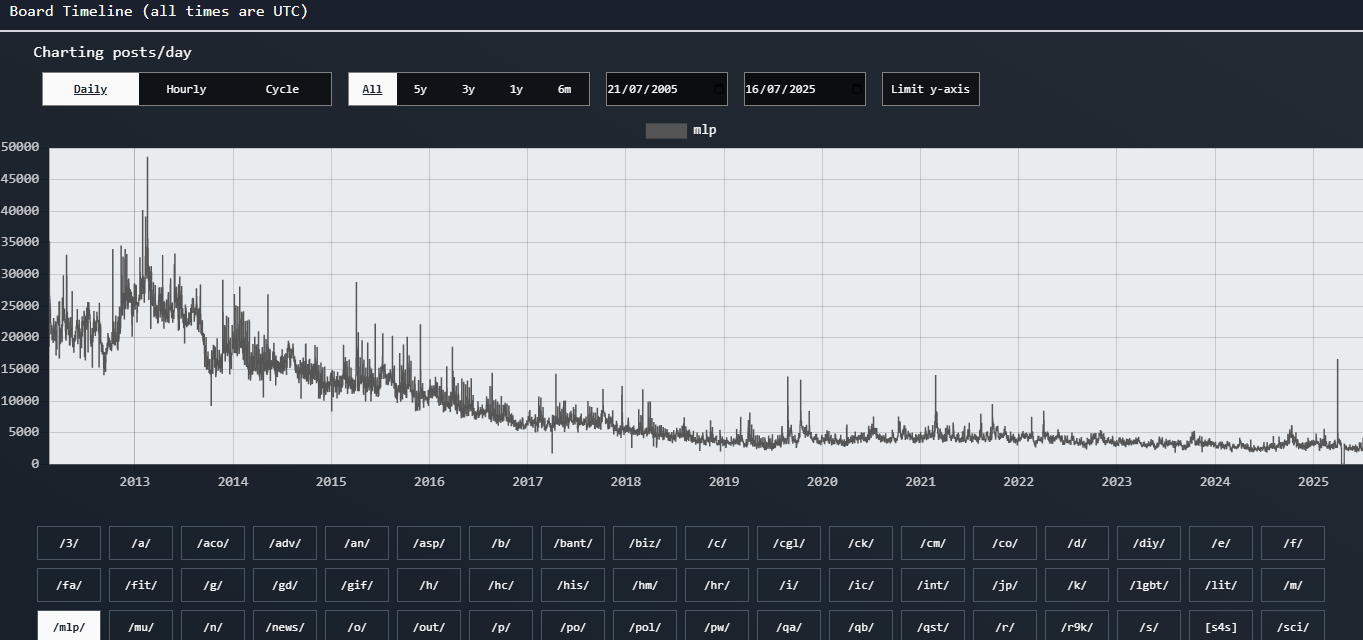Click the mlp legend label
The width and height of the screenshot is (1363, 640).
pos(705,130)
